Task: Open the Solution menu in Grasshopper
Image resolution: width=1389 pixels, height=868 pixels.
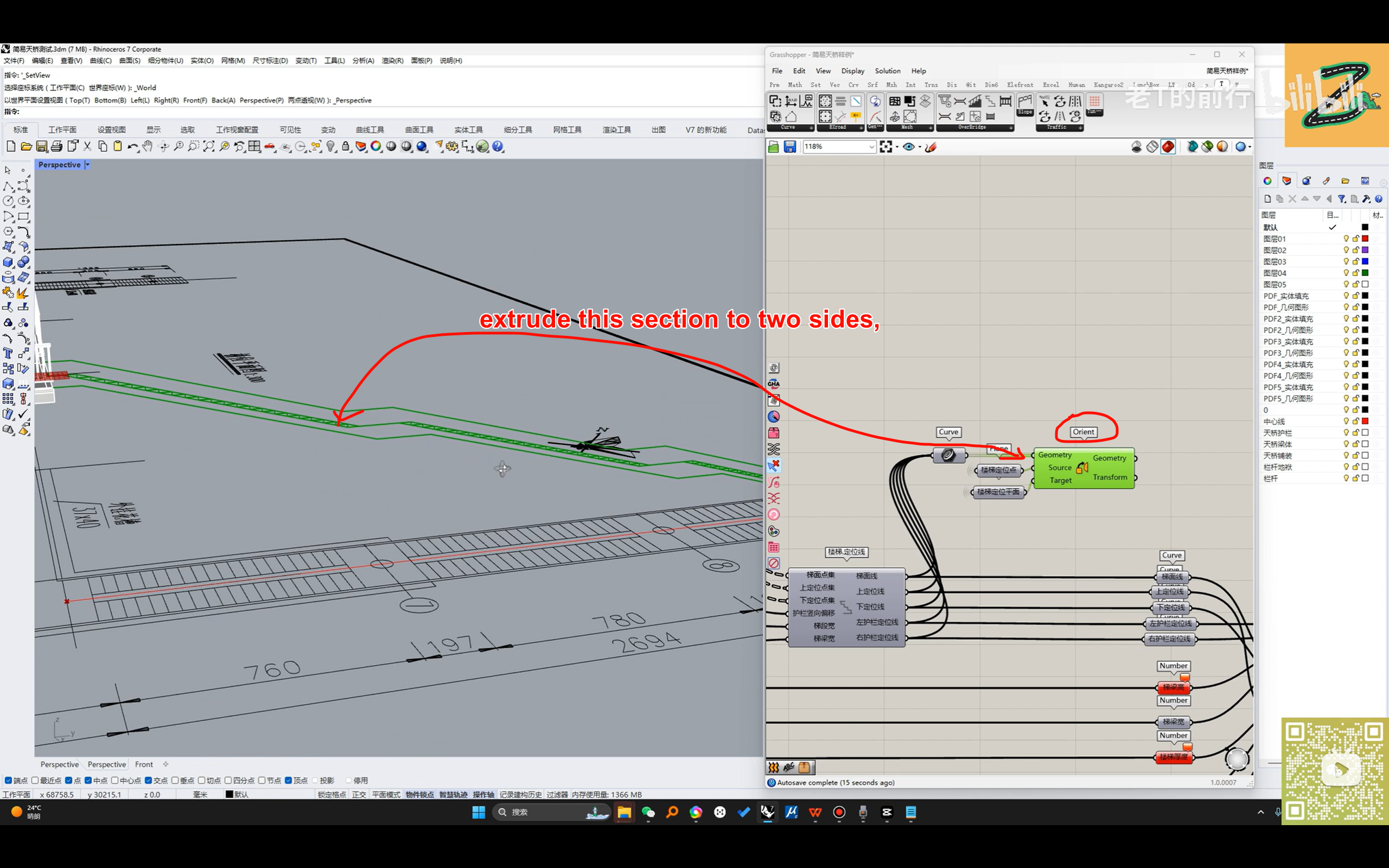Action: point(887,71)
